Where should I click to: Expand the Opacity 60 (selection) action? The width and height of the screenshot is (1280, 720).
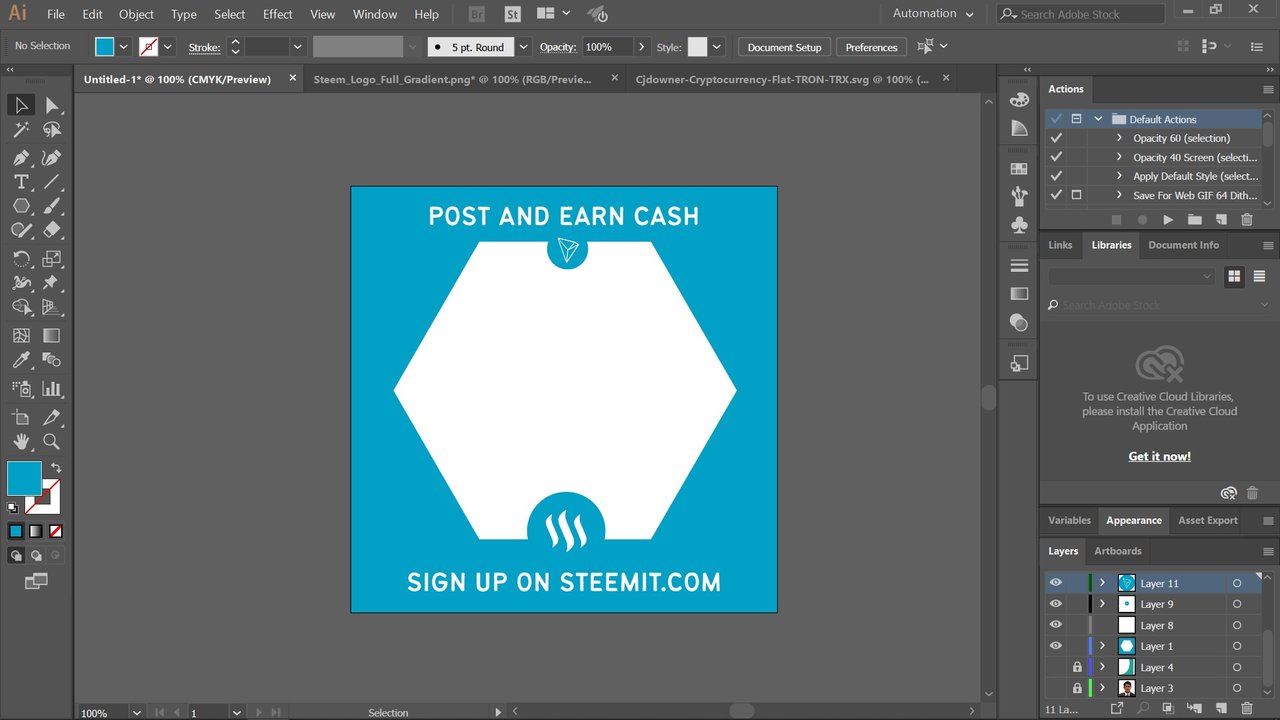click(x=1119, y=138)
